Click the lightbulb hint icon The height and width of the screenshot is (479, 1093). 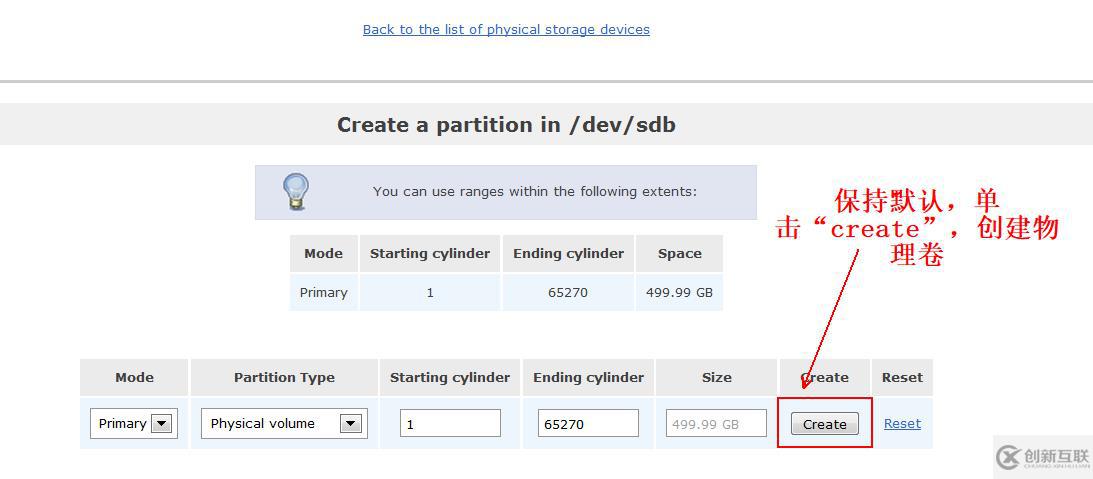295,191
